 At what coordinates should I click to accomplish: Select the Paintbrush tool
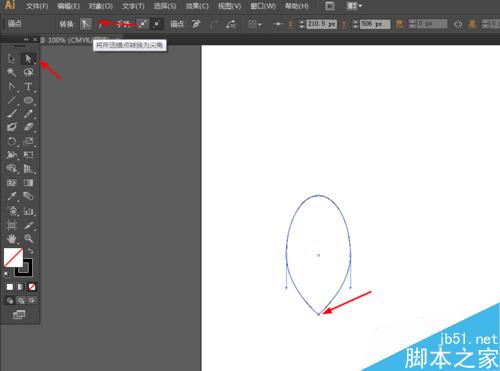(x=12, y=114)
